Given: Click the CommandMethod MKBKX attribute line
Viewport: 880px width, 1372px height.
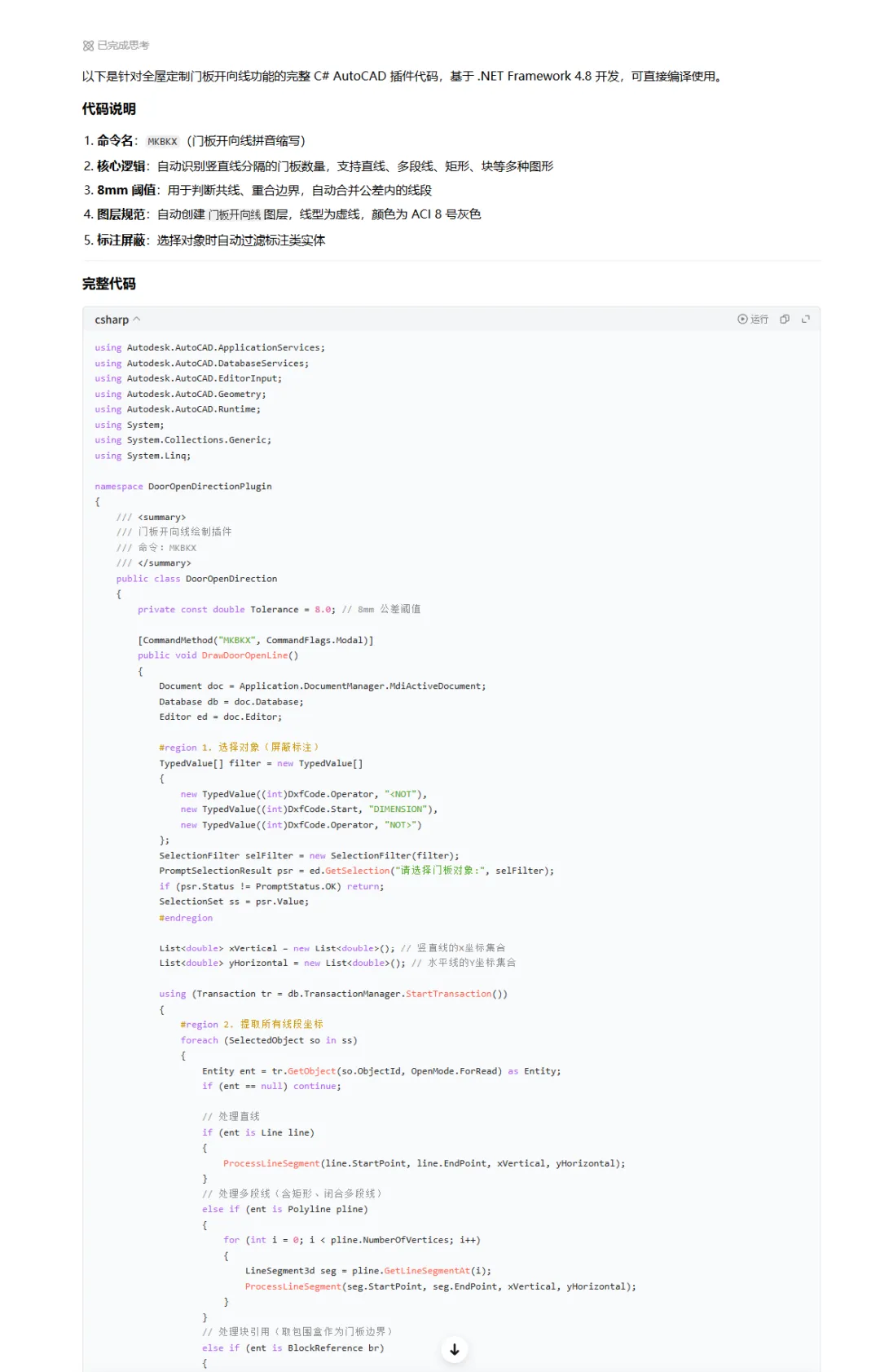Looking at the screenshot, I should pyautogui.click(x=256, y=641).
